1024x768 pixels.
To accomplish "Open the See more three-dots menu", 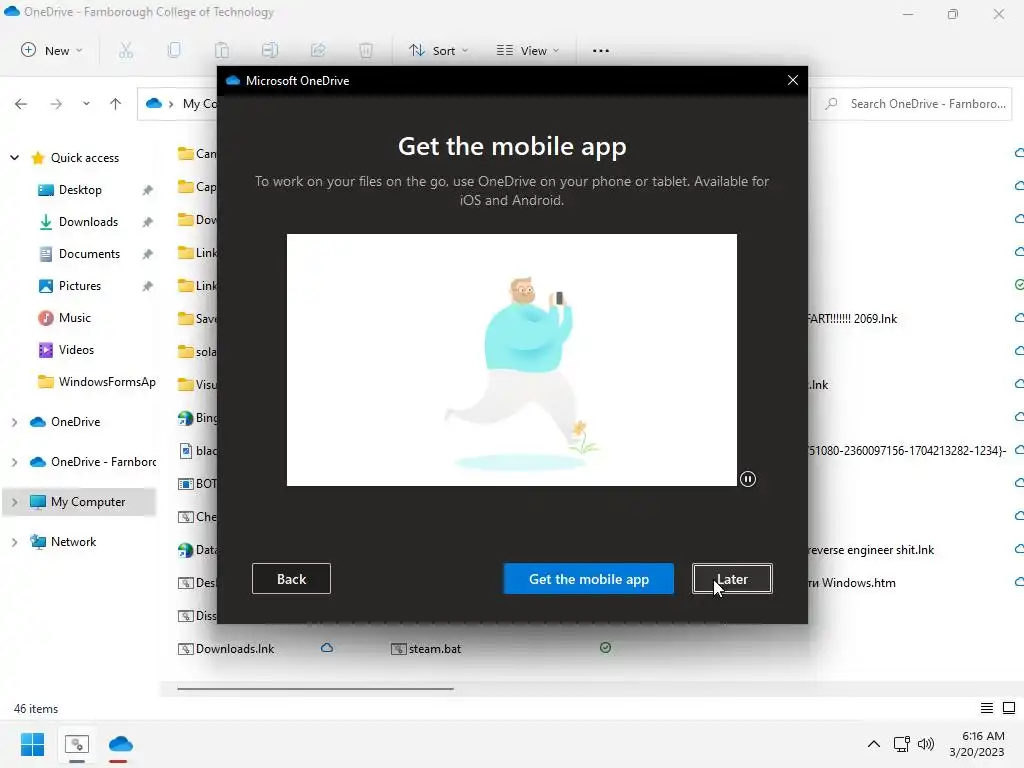I will [601, 50].
